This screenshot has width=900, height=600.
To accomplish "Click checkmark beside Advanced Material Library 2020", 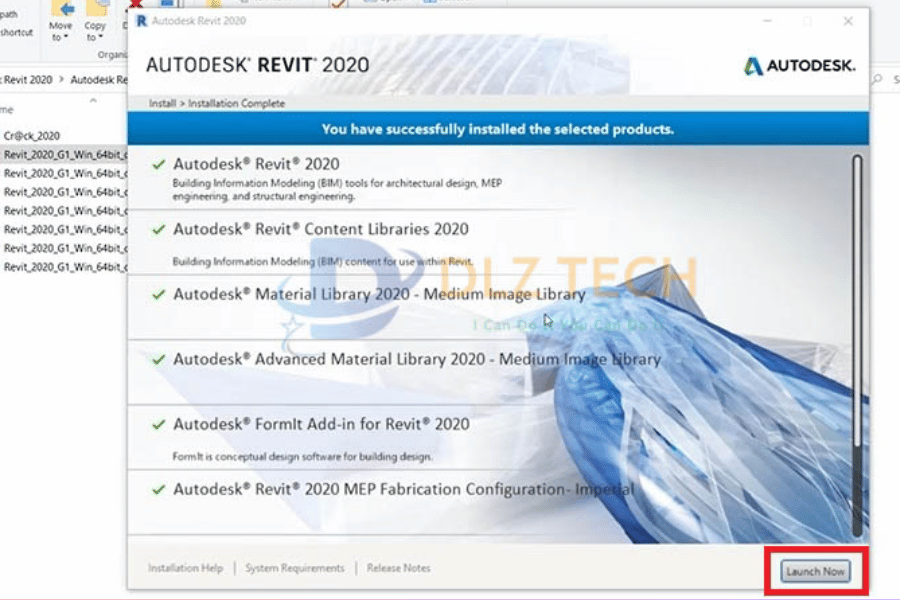I will pos(158,359).
